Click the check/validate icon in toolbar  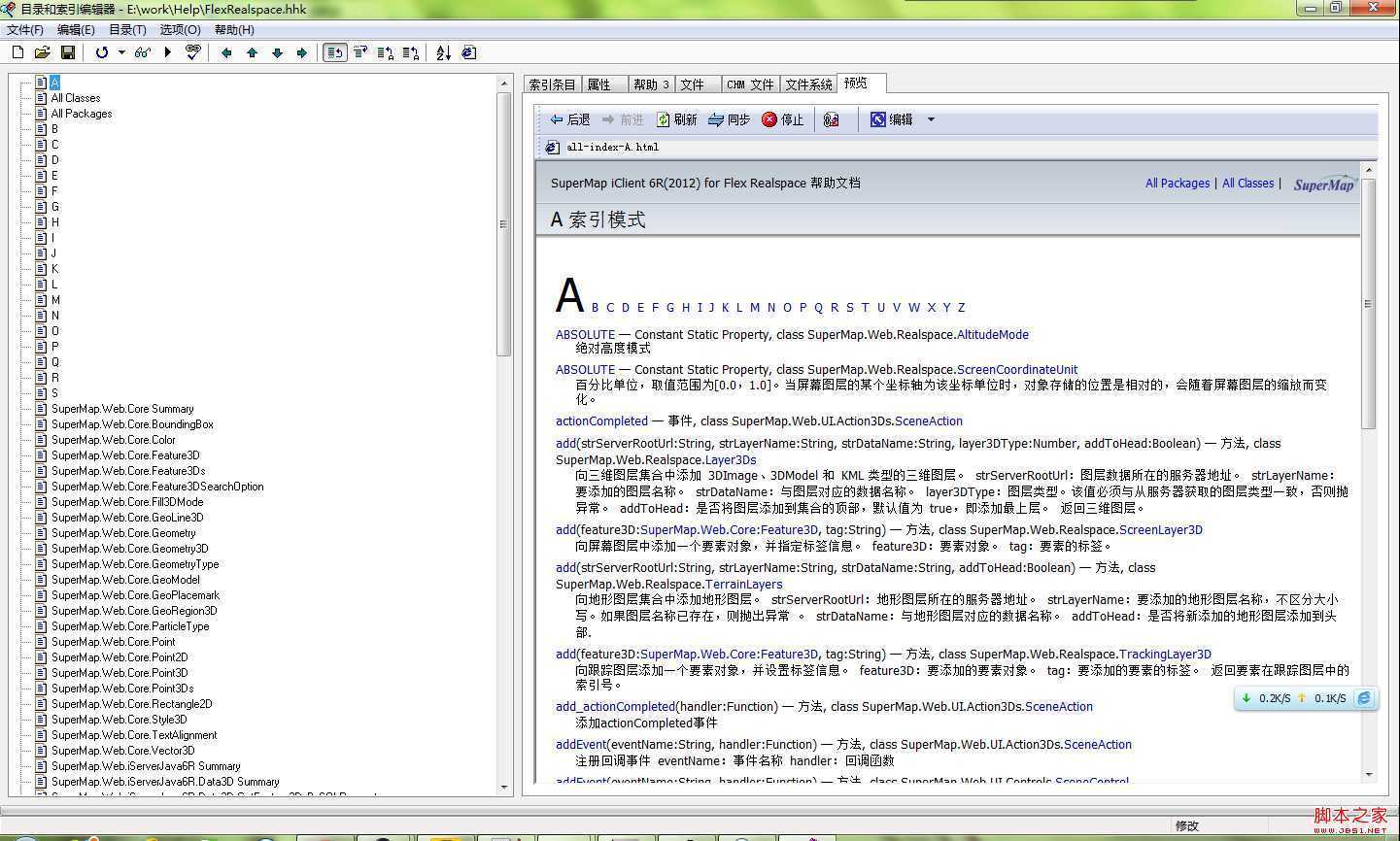[192, 52]
